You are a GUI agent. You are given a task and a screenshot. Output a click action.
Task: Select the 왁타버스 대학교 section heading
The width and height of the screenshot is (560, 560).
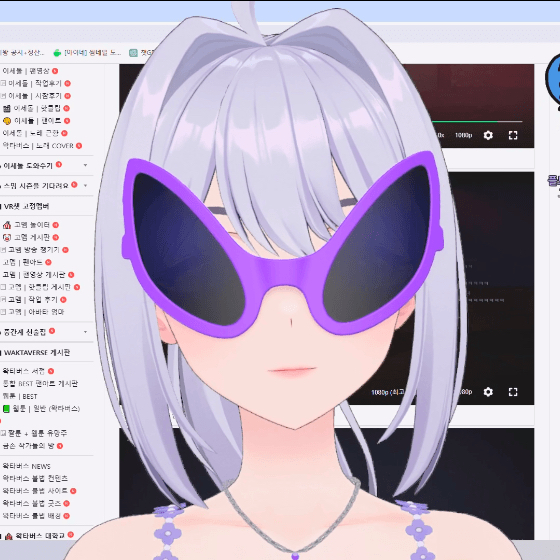(40, 536)
